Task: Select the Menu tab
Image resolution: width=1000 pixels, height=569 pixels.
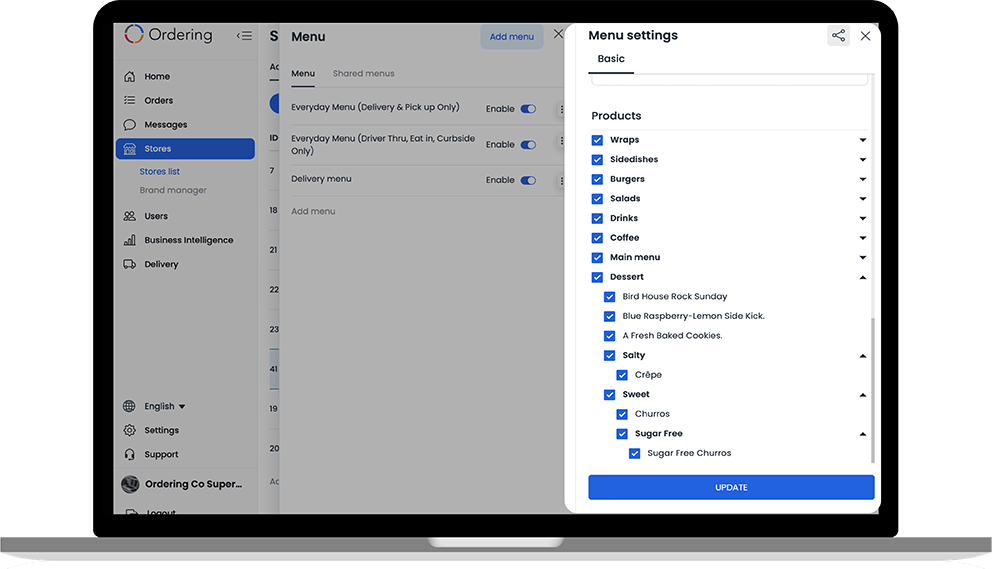Action: tap(303, 73)
